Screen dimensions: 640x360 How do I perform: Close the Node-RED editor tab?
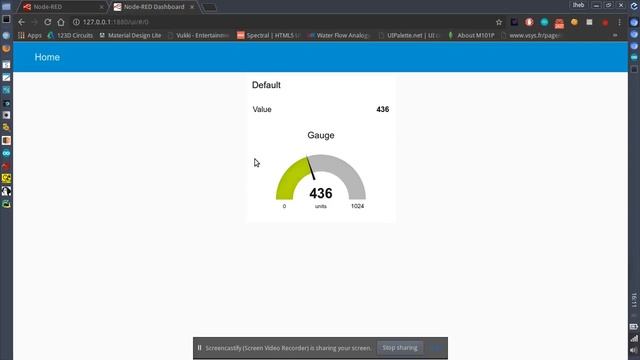101,7
